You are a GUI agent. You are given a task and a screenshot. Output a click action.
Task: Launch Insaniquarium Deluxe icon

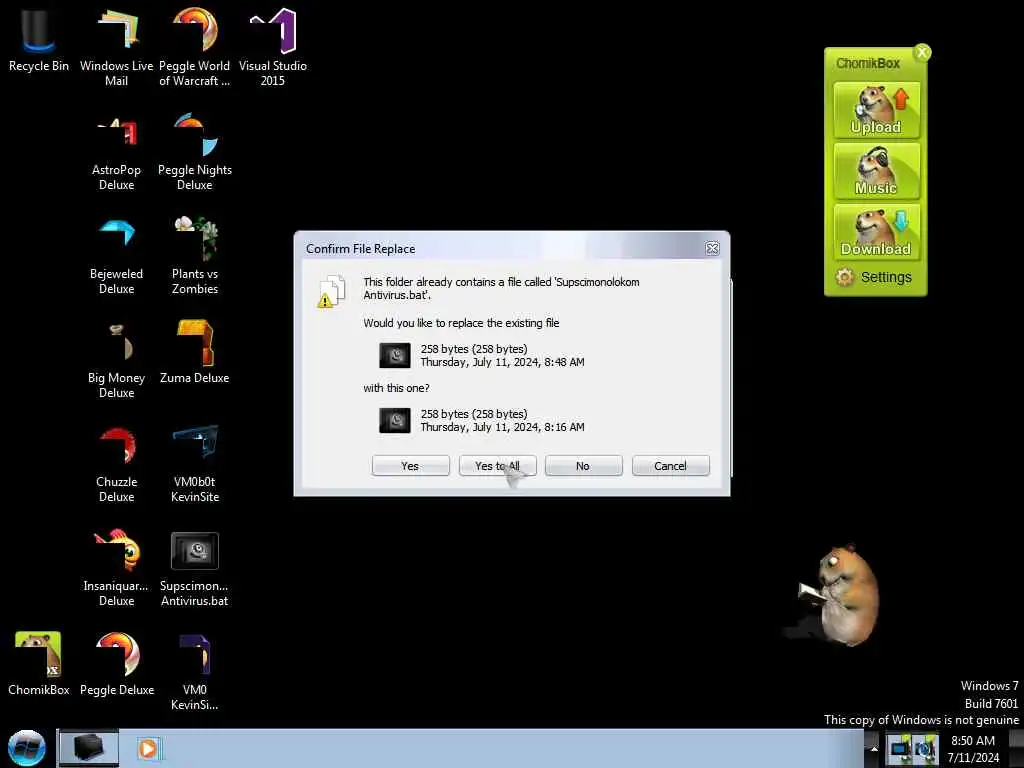point(116,567)
